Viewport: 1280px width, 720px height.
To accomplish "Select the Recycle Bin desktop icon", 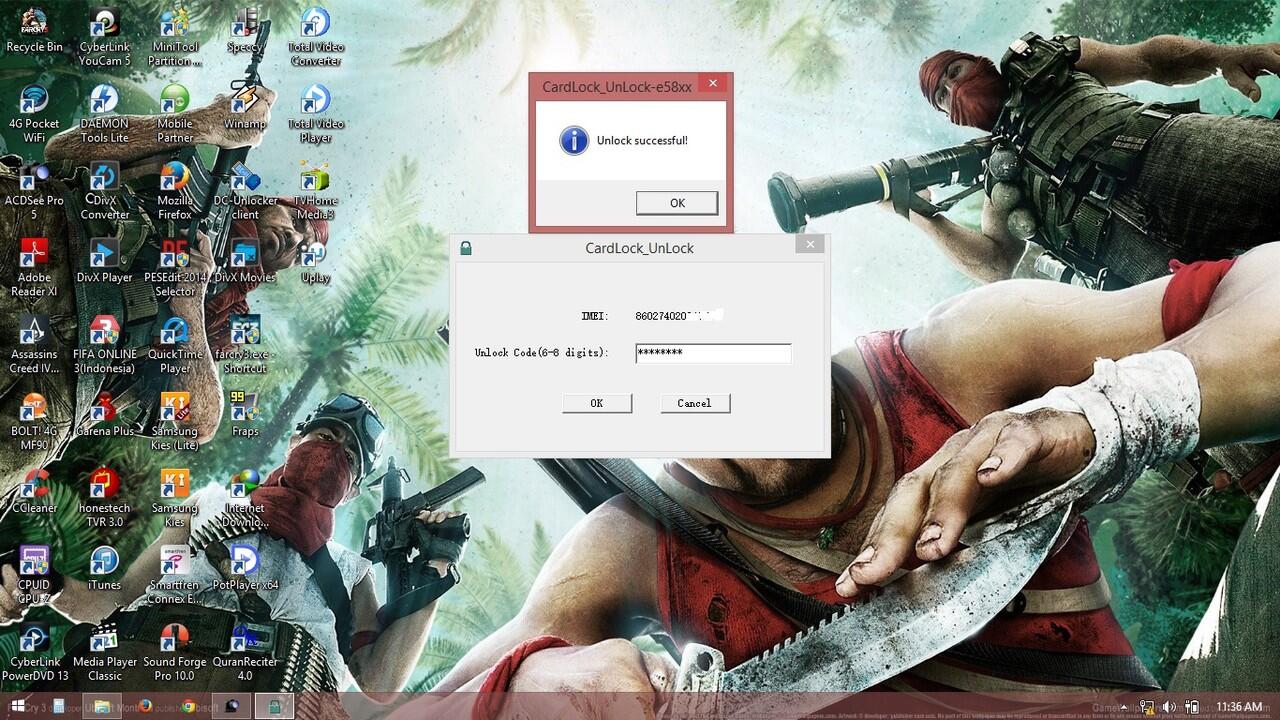I will (34, 31).
